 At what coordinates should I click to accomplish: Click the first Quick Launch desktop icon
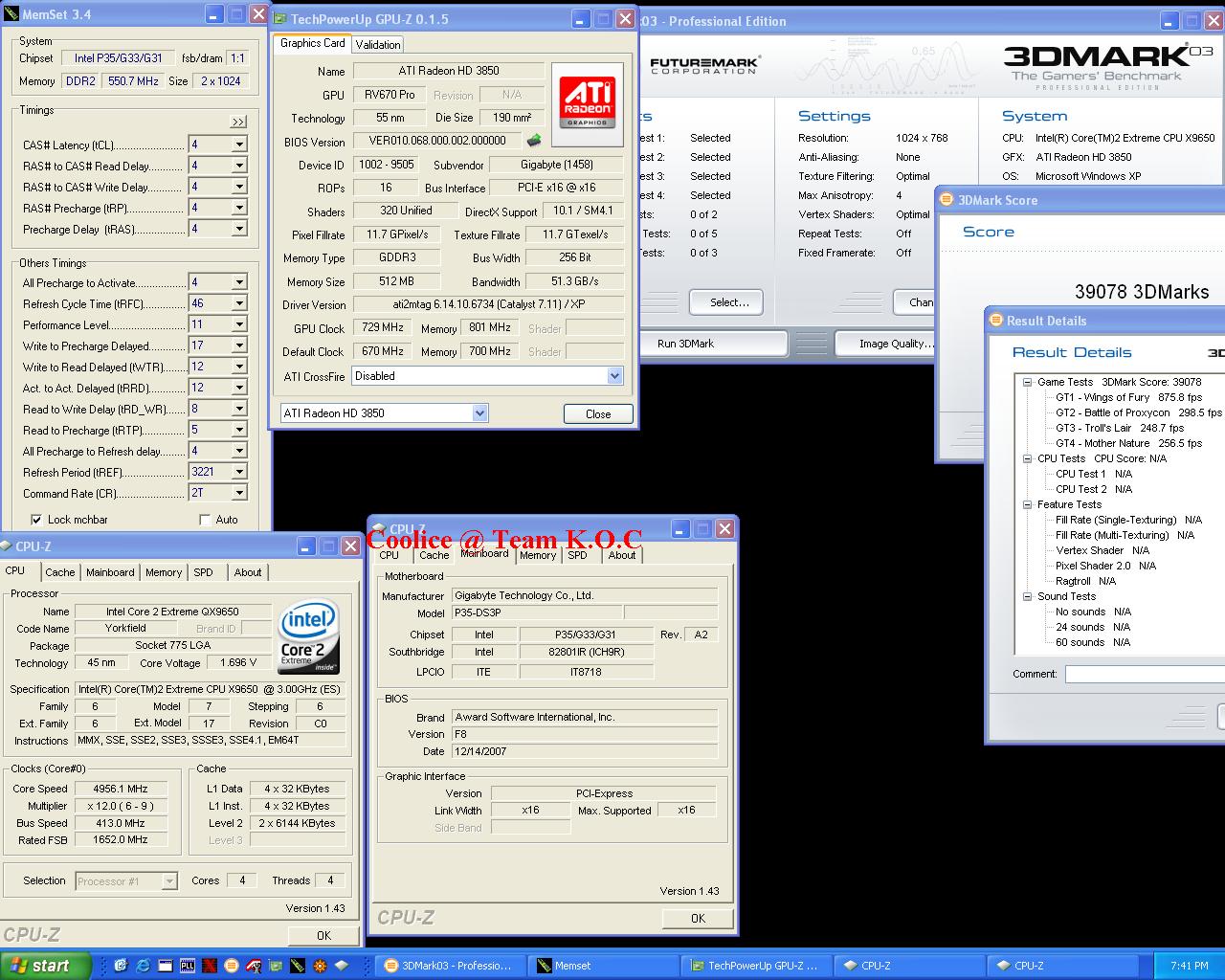(x=122, y=966)
